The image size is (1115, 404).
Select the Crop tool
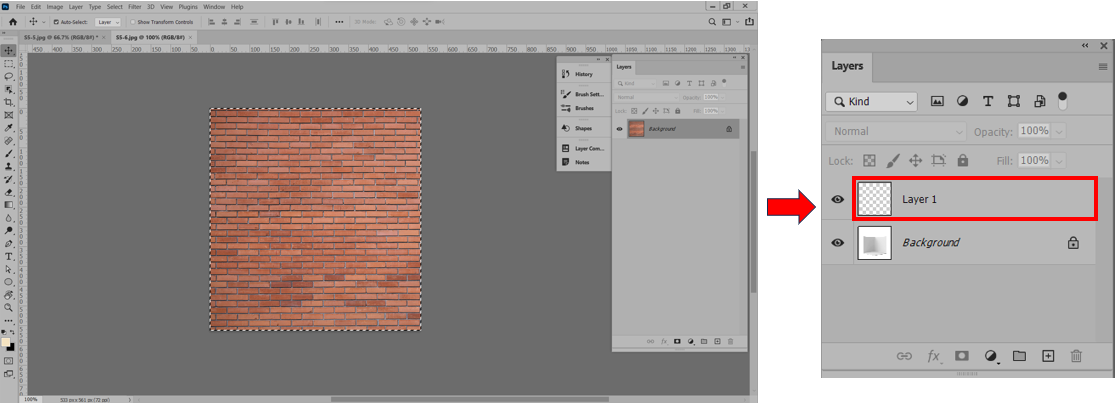[x=9, y=102]
